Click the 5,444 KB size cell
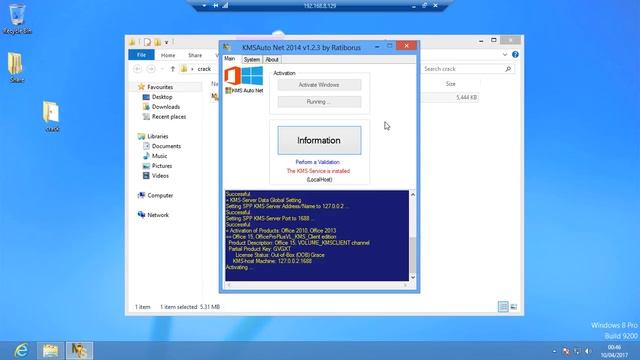This screenshot has width=640, height=360. point(467,98)
